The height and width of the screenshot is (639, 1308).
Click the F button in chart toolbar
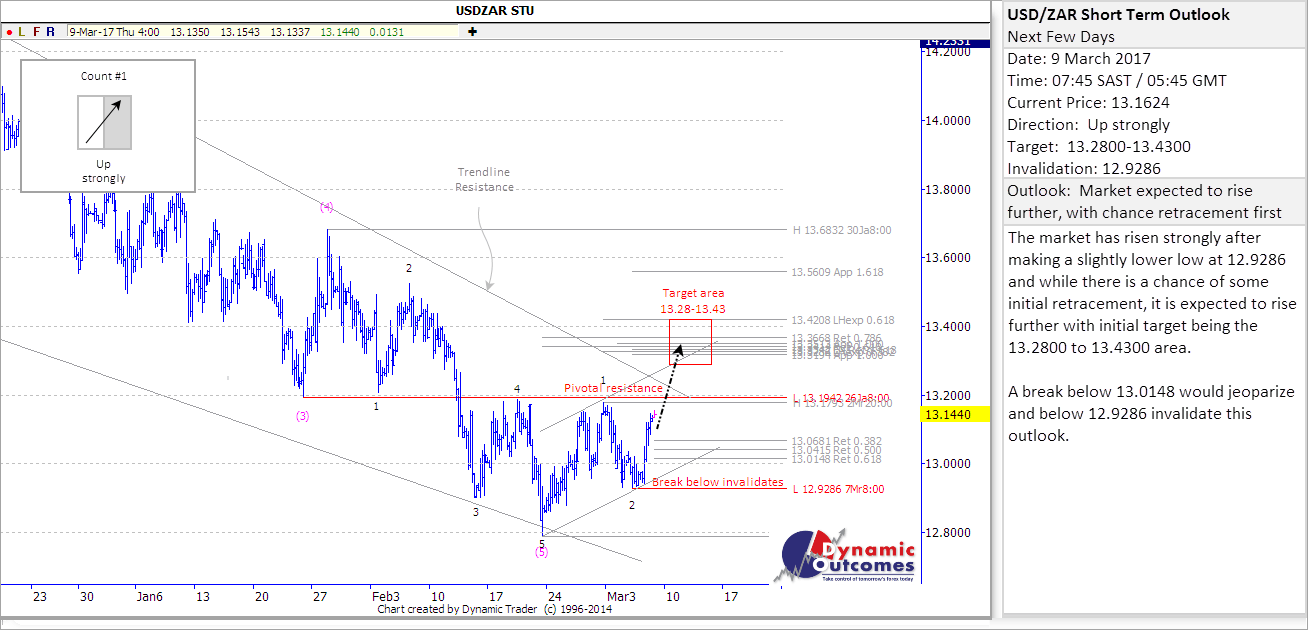tap(36, 32)
